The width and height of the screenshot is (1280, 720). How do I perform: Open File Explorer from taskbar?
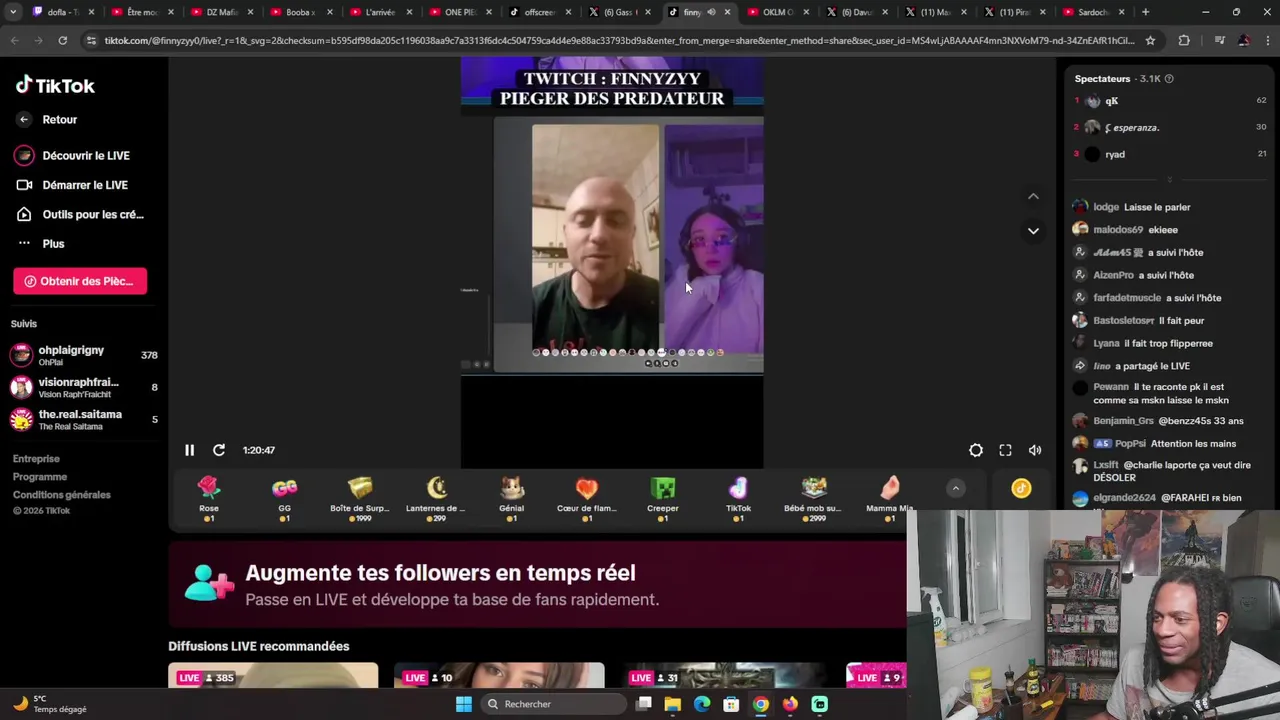coord(673,704)
